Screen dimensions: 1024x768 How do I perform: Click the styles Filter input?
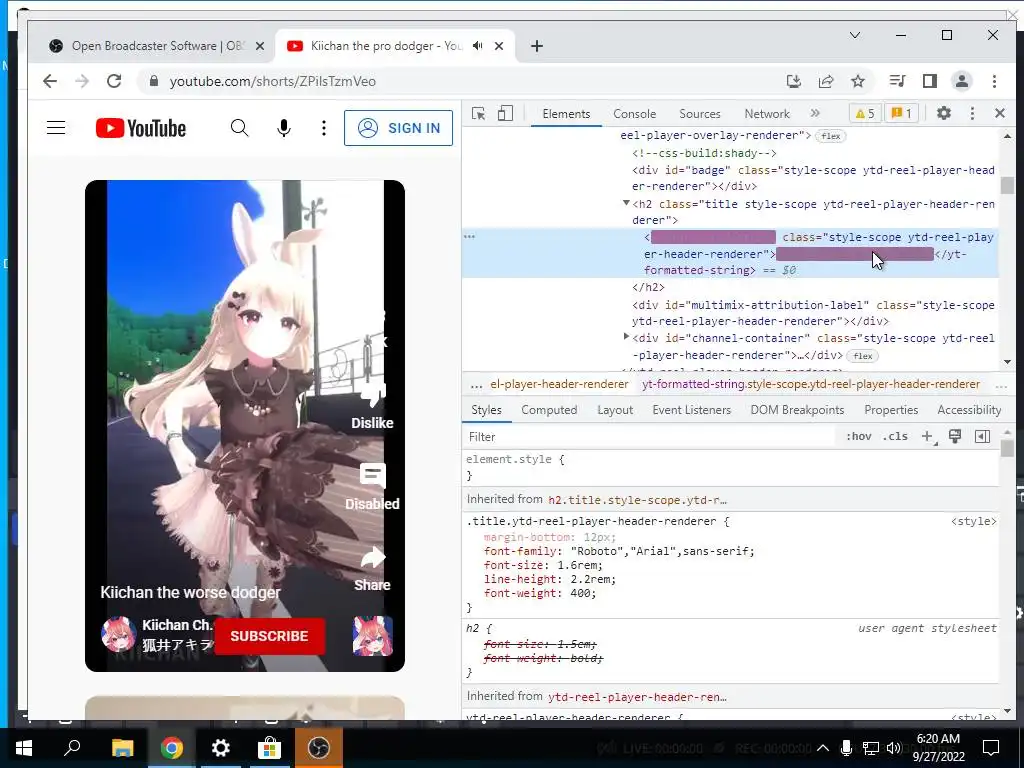[650, 437]
